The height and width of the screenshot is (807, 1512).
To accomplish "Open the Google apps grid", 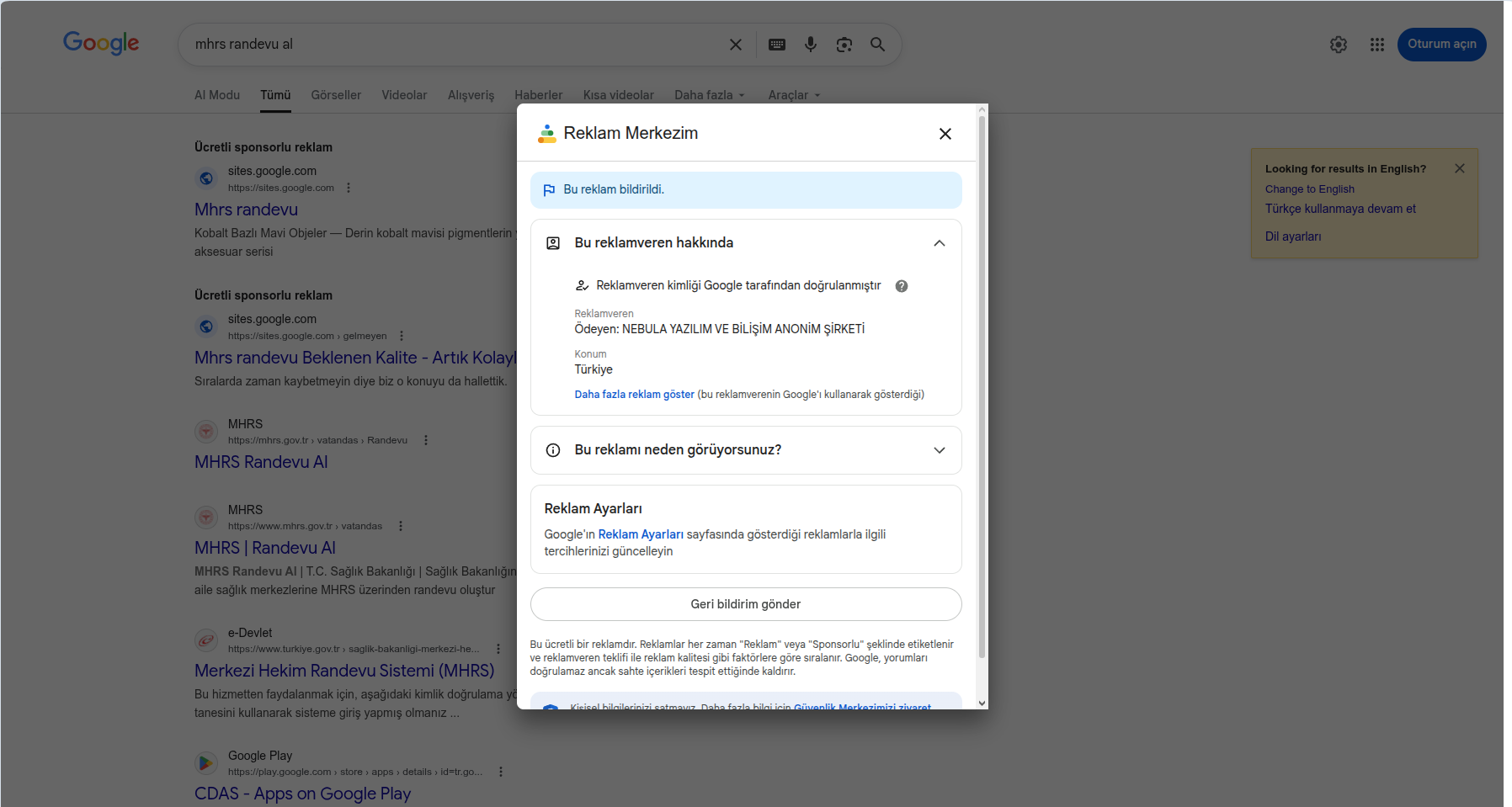I will (1377, 45).
